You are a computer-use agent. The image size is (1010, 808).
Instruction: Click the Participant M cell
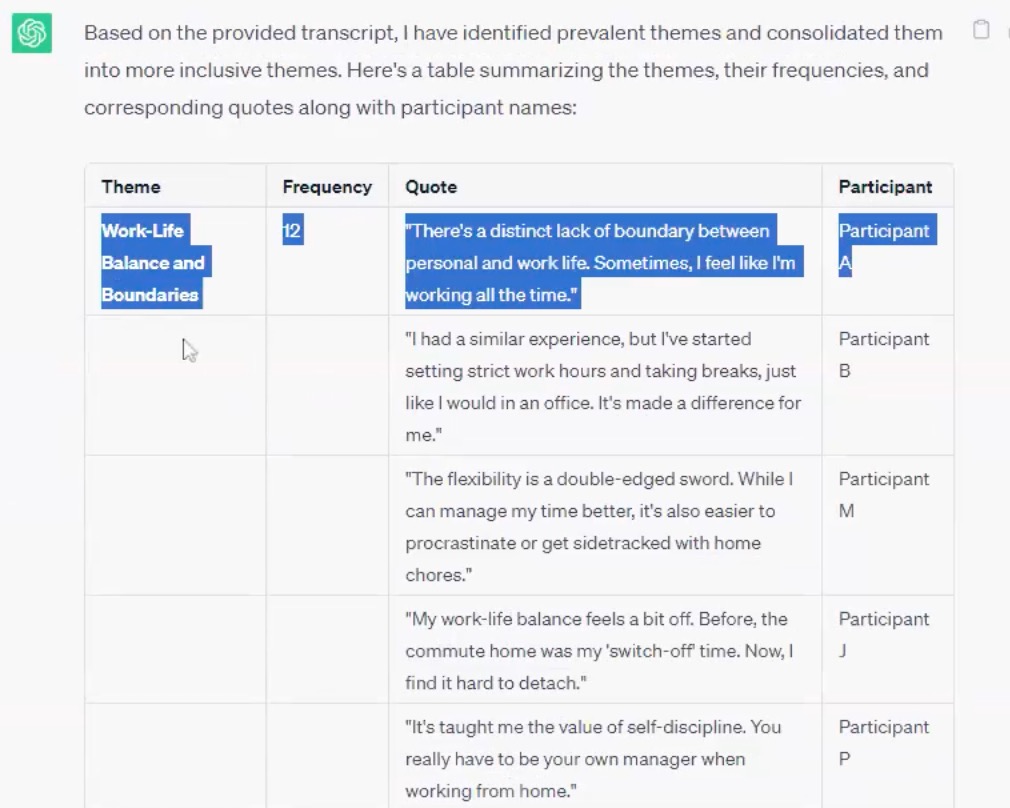click(x=883, y=495)
